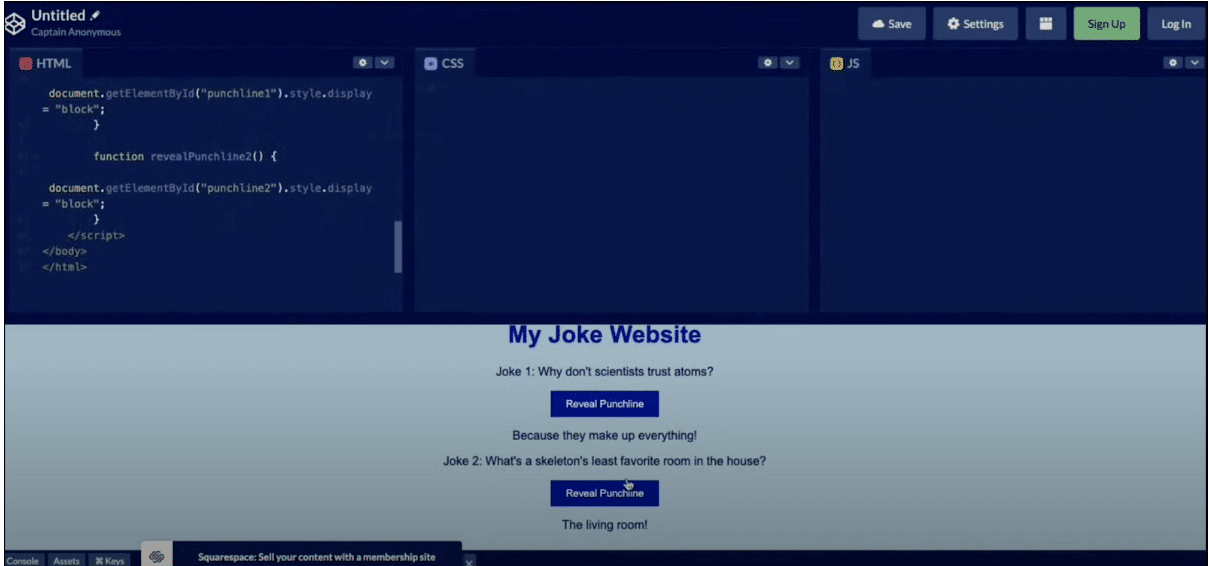This screenshot has width=1208, height=566.
Task: Select the JS editor tab
Action: [845, 63]
